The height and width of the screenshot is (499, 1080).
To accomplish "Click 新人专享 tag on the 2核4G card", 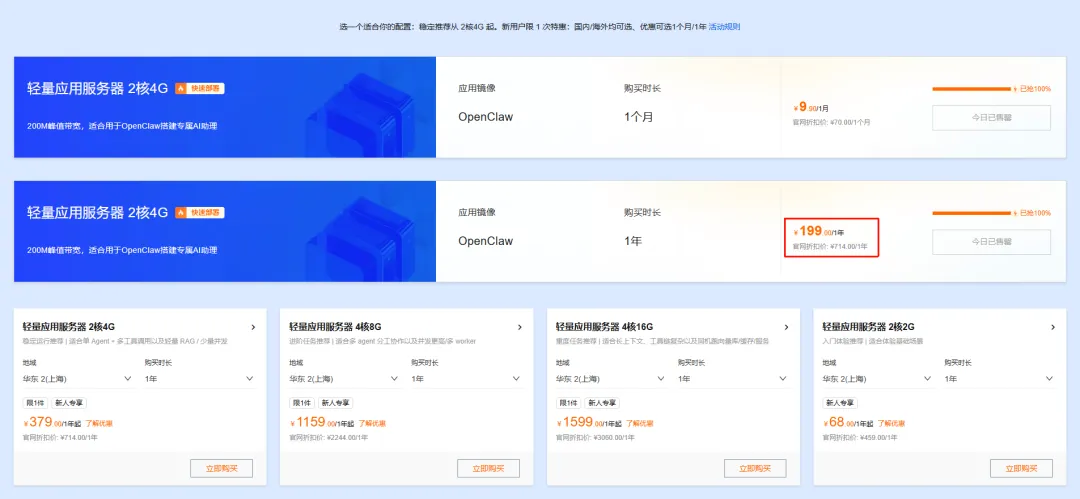I will point(69,403).
